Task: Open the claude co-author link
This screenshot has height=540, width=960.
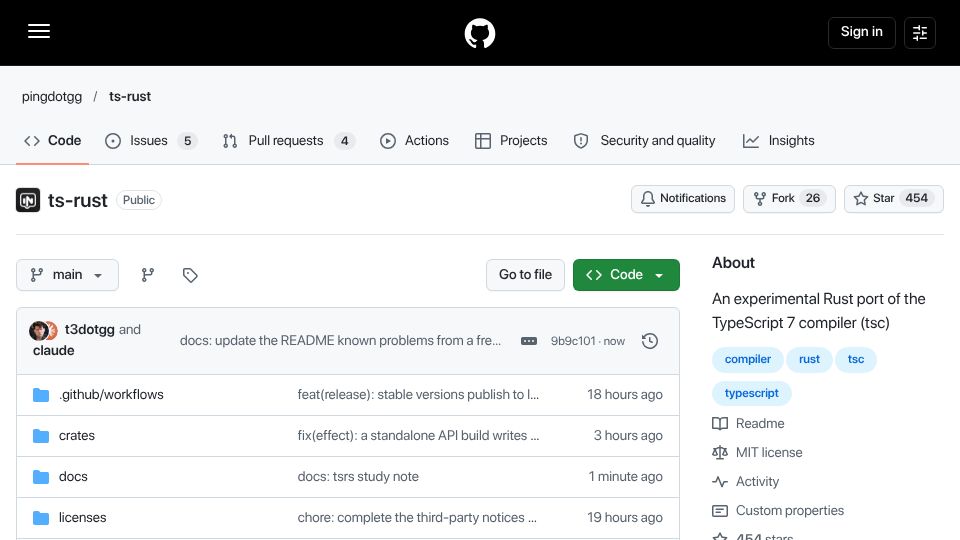Action: (54, 350)
